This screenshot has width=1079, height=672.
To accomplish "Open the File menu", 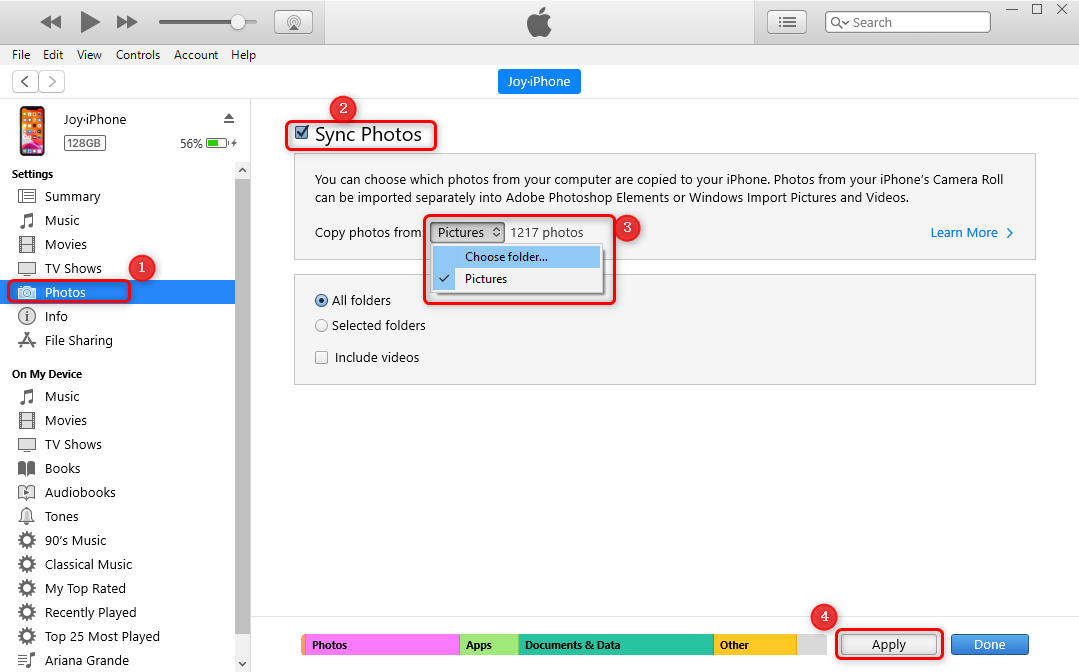I will [x=21, y=55].
